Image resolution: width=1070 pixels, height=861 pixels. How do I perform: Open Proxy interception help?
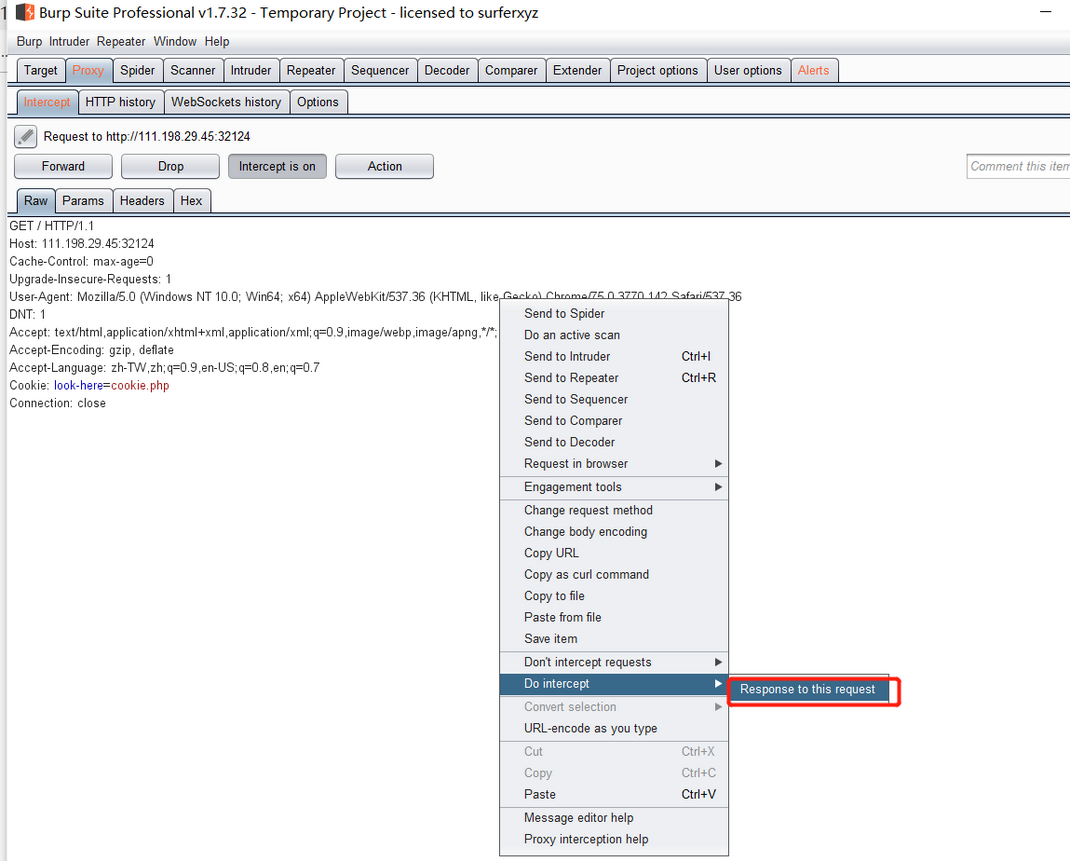click(x=613, y=839)
